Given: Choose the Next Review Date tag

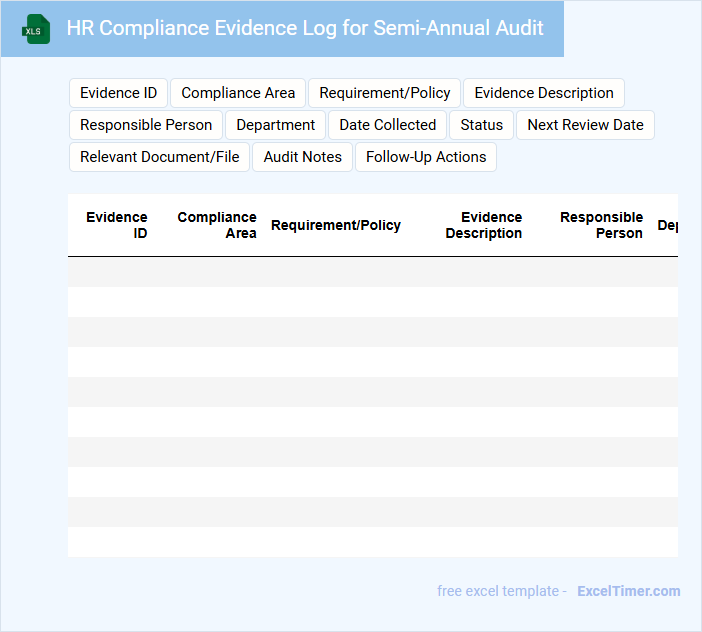Looking at the screenshot, I should click(585, 125).
